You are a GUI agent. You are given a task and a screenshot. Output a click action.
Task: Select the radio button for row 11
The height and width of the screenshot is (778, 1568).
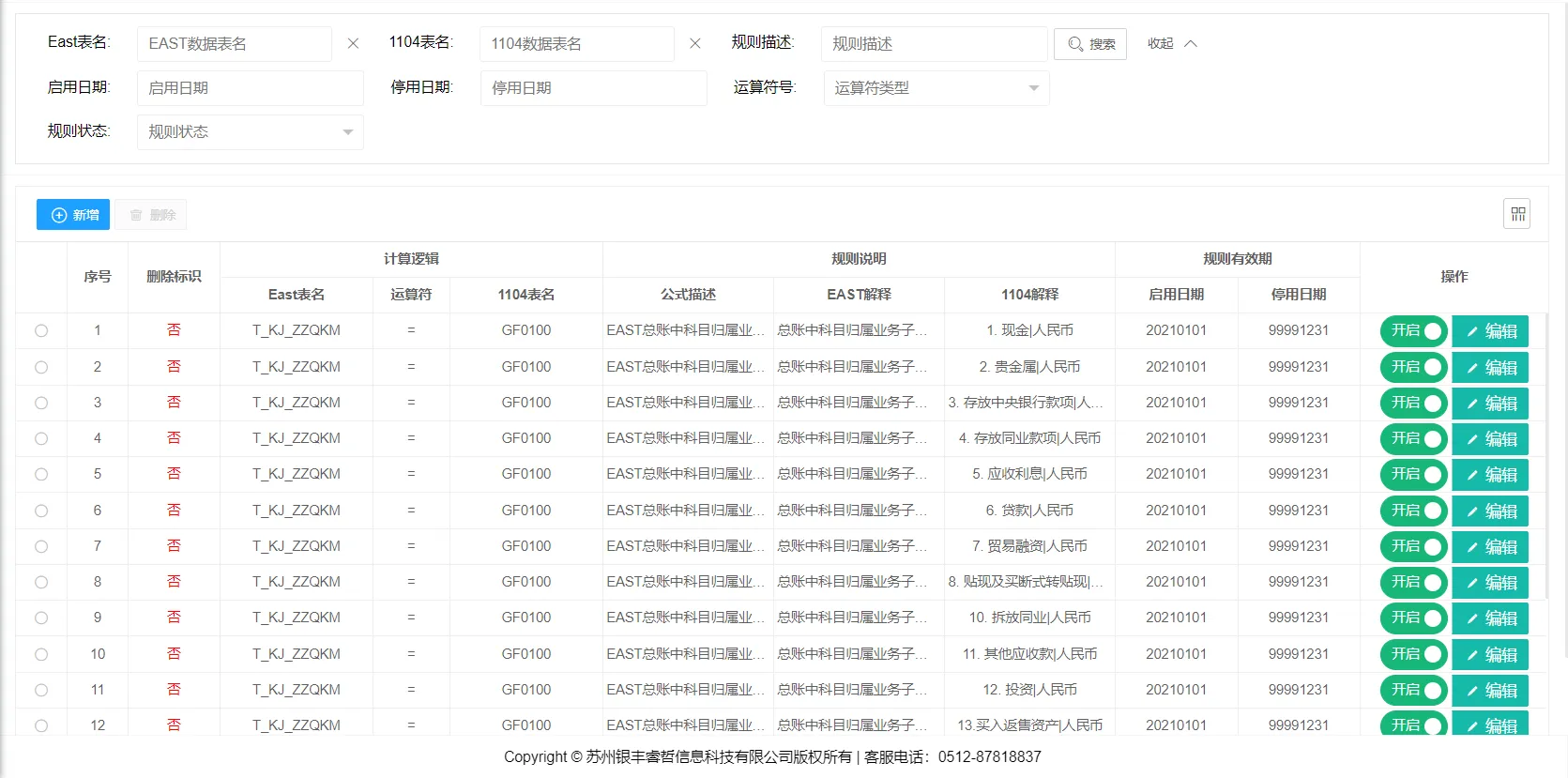pyautogui.click(x=41, y=691)
